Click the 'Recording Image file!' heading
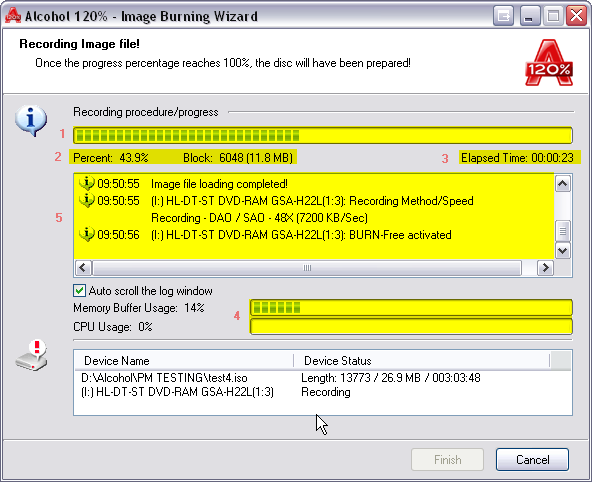The image size is (592, 482). tap(79, 44)
